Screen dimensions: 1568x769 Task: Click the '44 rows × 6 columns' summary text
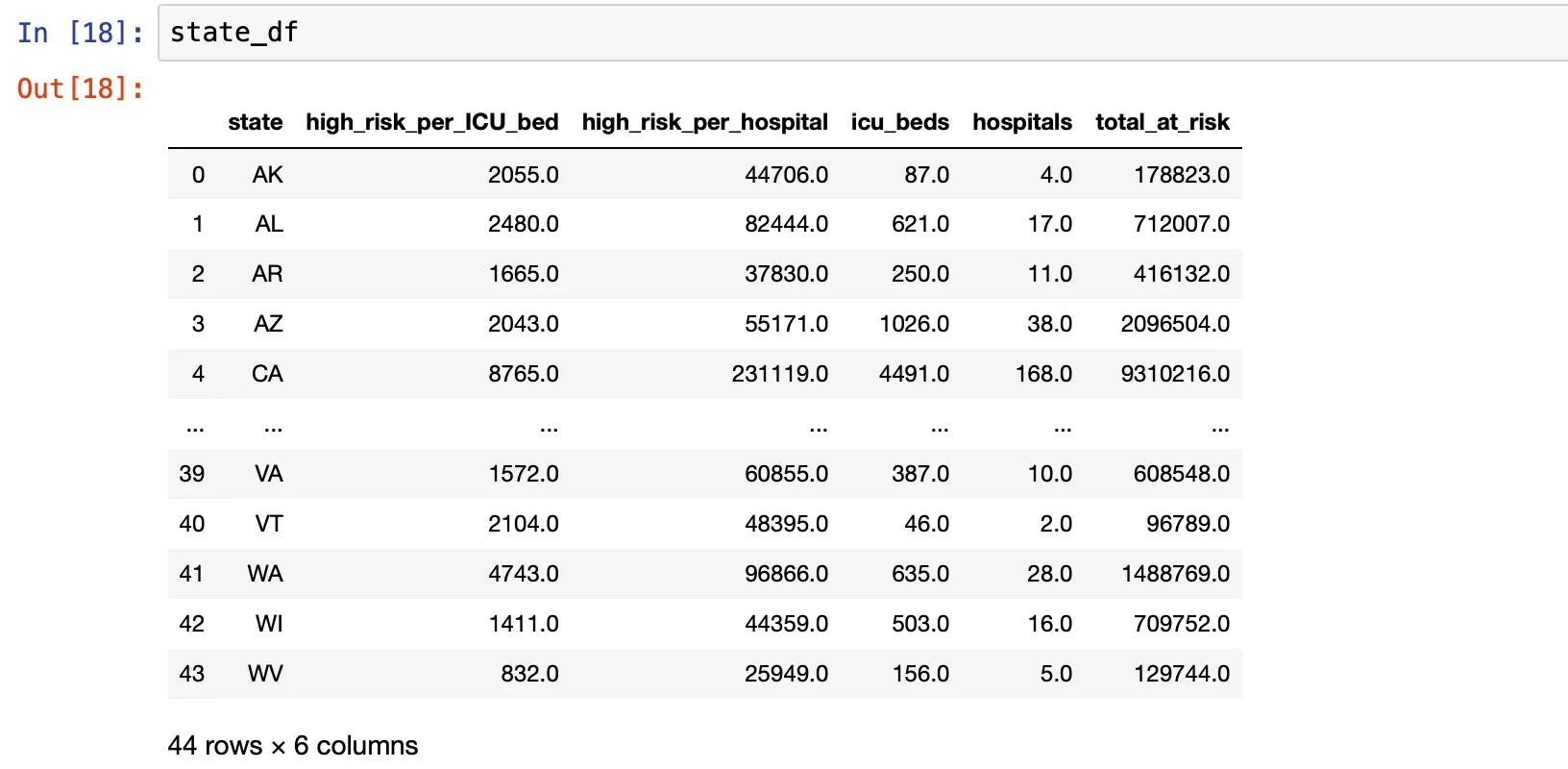pos(292,746)
